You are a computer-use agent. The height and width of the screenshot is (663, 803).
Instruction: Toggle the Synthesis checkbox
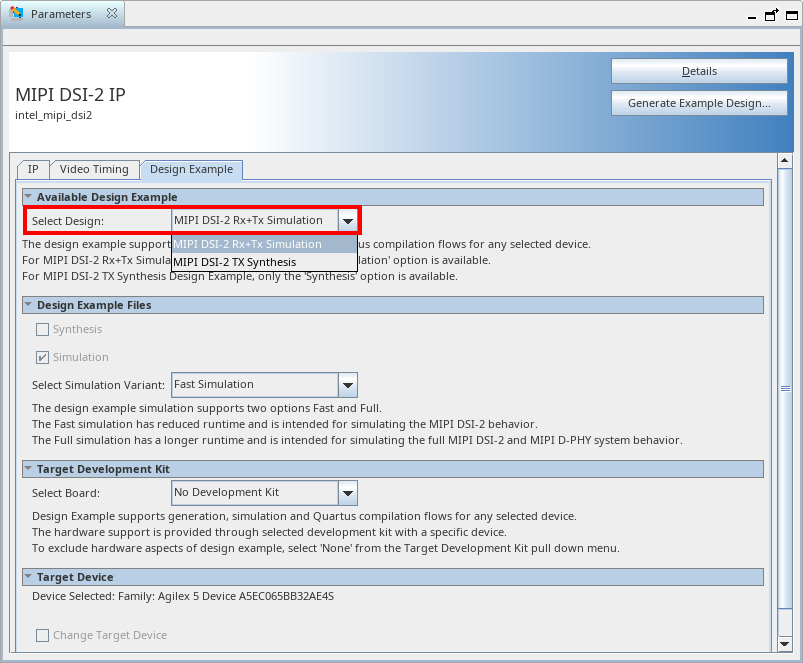[x=43, y=329]
